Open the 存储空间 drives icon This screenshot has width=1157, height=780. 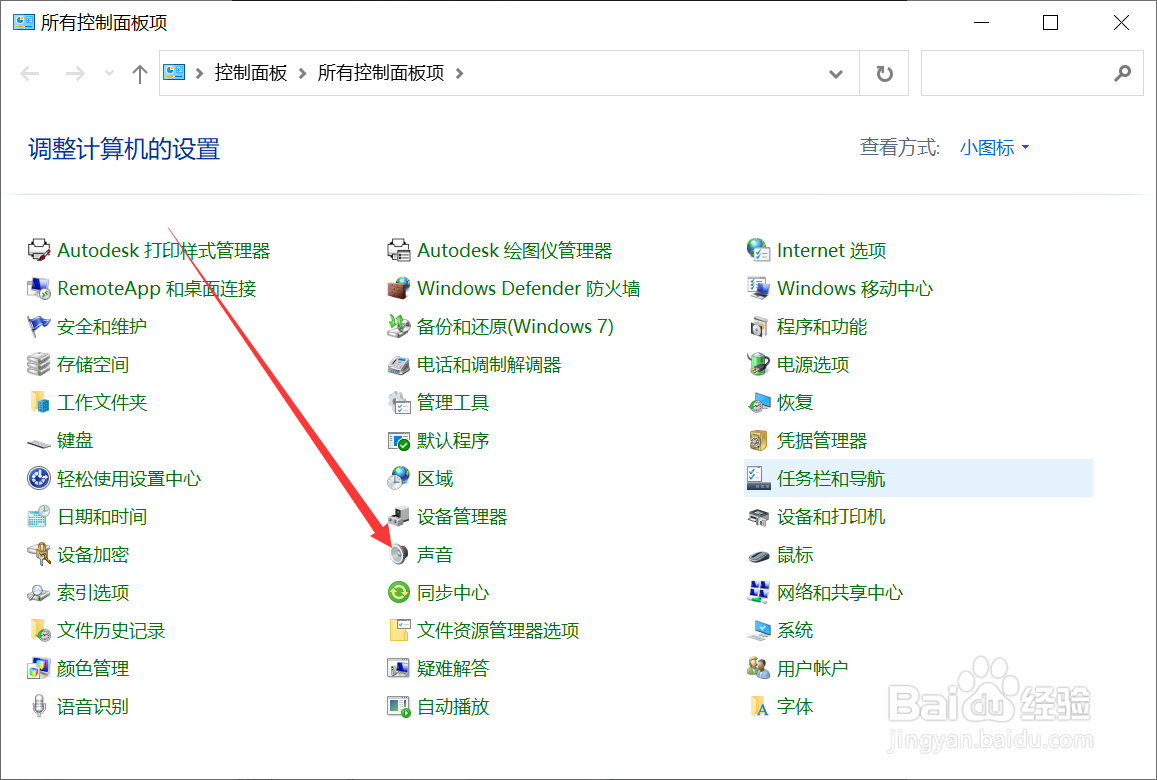pyautogui.click(x=38, y=365)
